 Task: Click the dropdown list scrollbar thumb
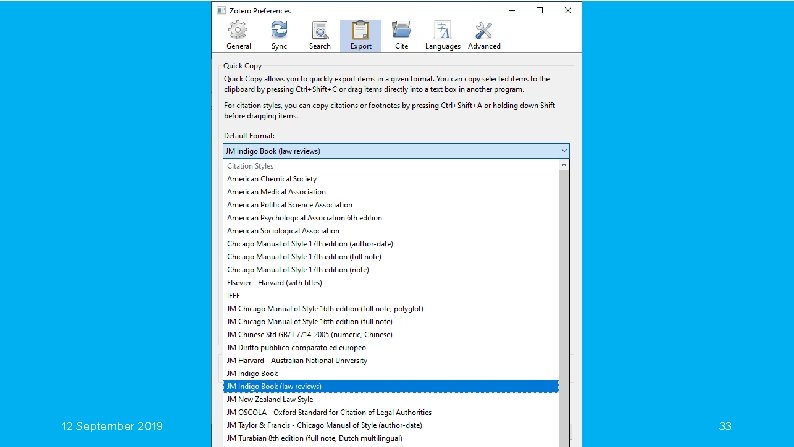click(564, 308)
